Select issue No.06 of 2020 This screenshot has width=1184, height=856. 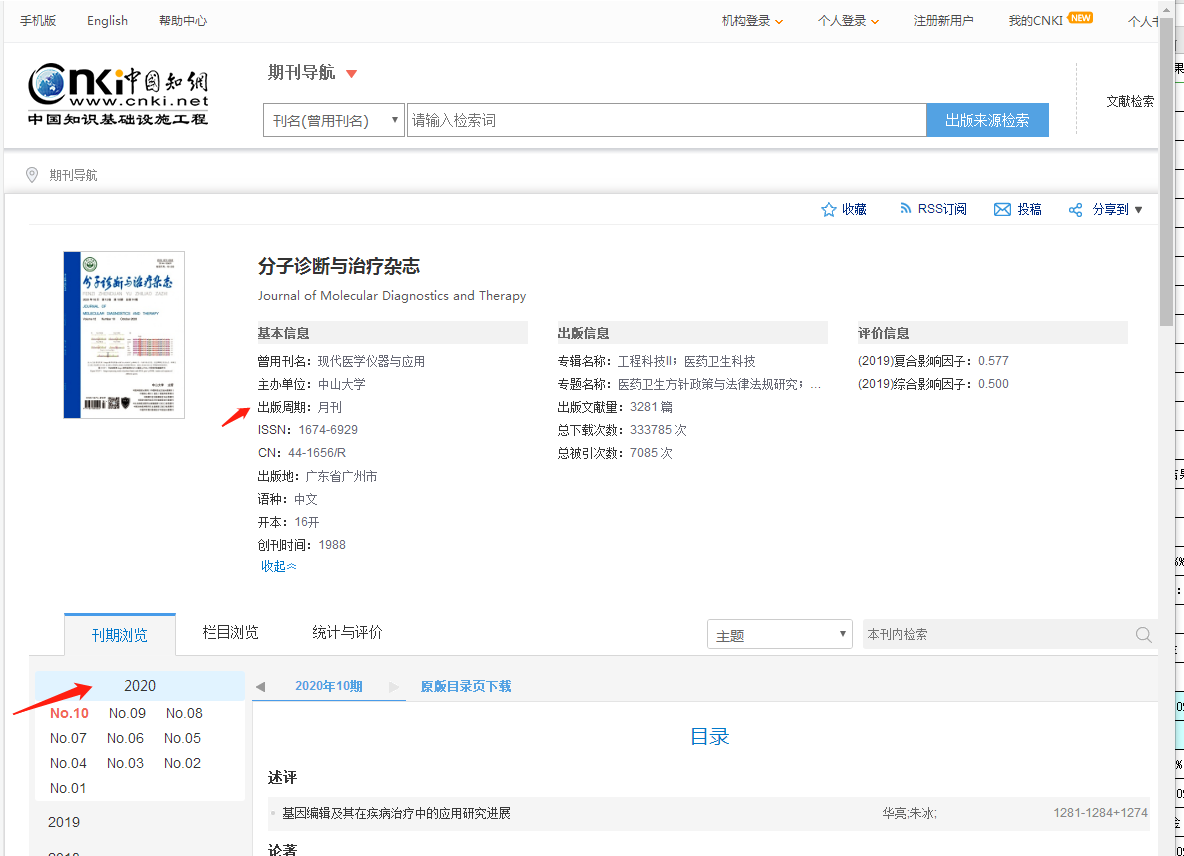(x=125, y=738)
